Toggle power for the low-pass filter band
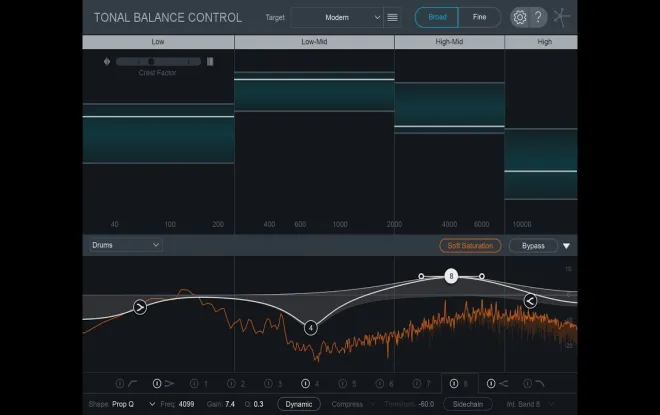The image size is (660, 415). click(x=527, y=383)
